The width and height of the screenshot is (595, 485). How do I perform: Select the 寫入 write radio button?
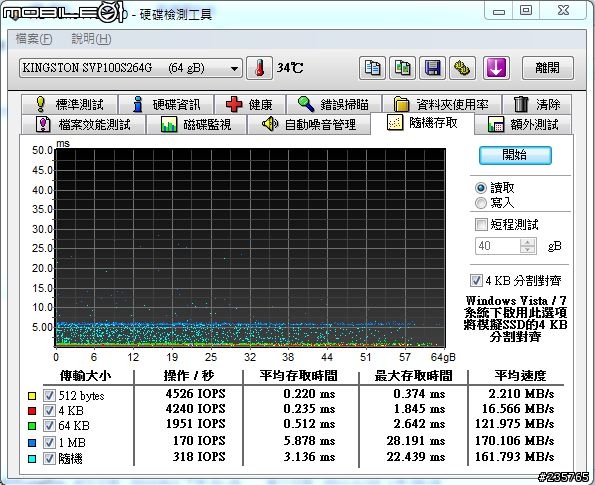coord(481,203)
